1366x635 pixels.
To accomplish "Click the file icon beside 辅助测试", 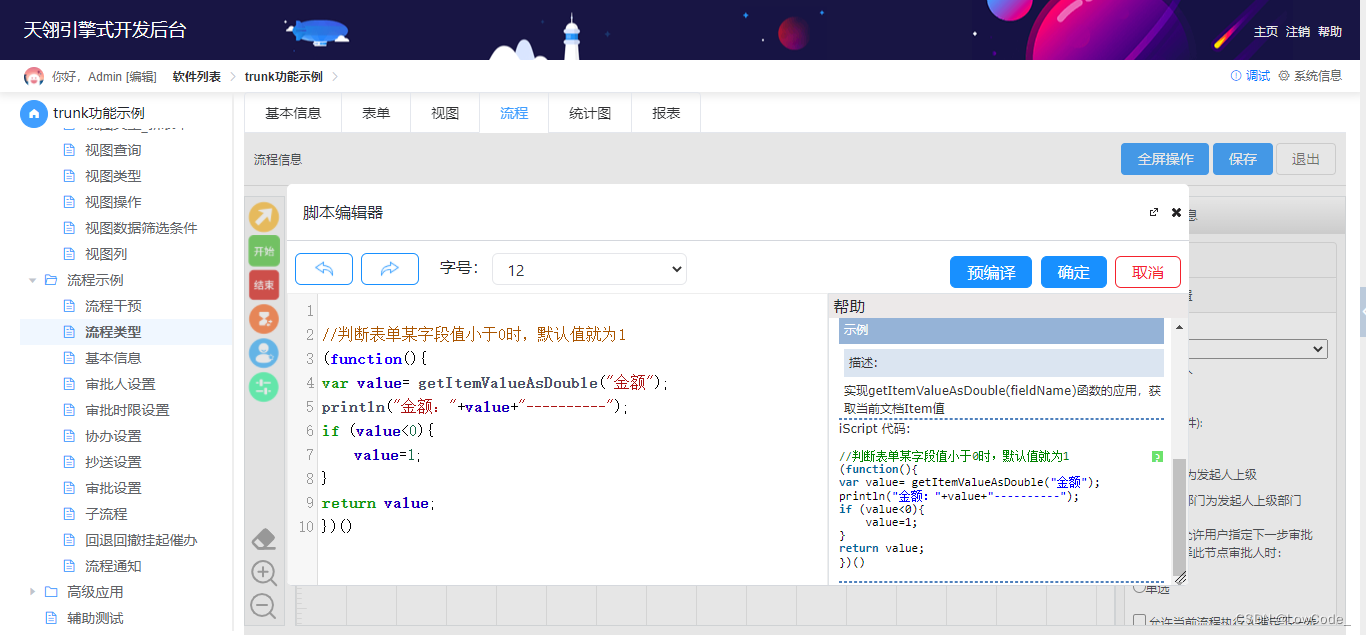I will [x=51, y=618].
